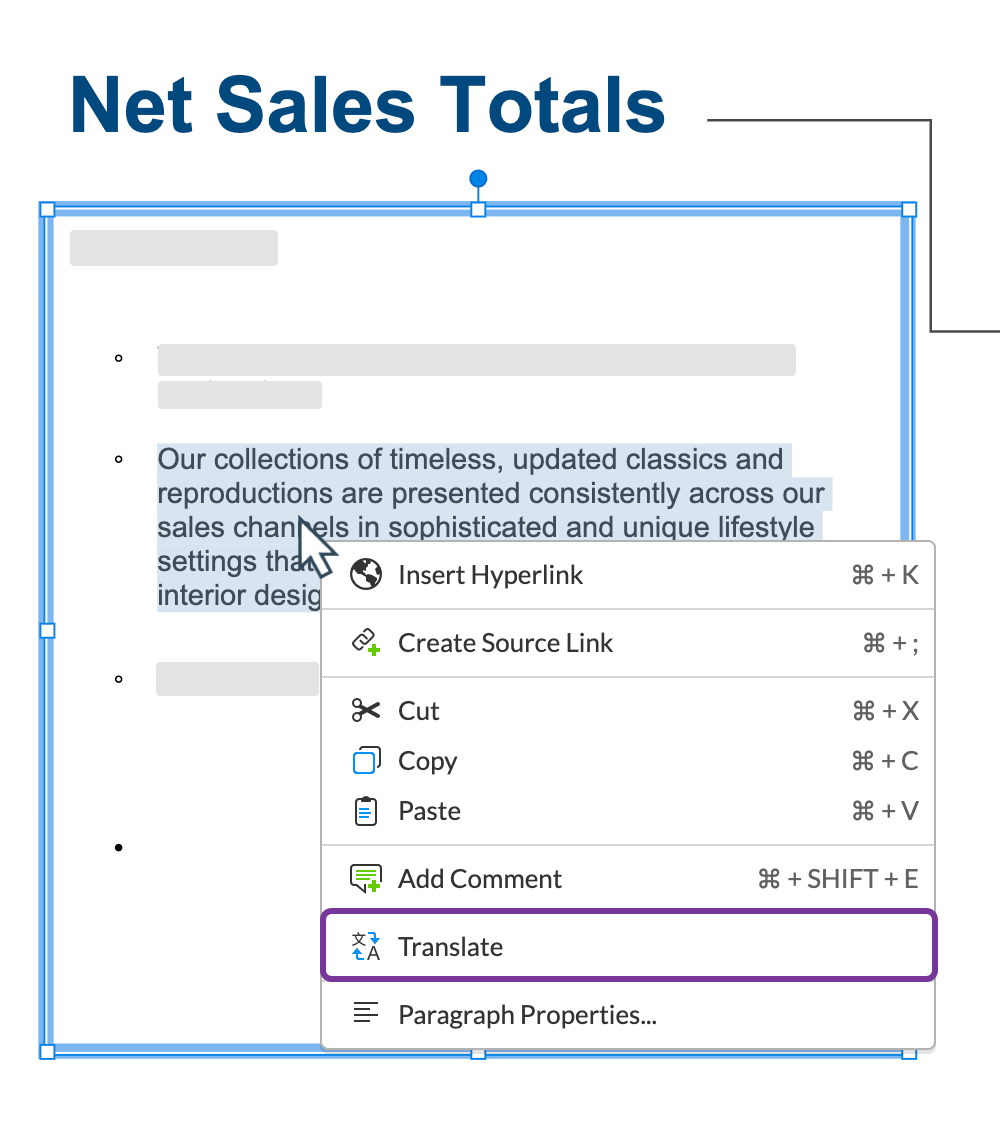Click the chain-link icon for Create Source Link
Screen dimensions: 1000x1126
[366, 643]
